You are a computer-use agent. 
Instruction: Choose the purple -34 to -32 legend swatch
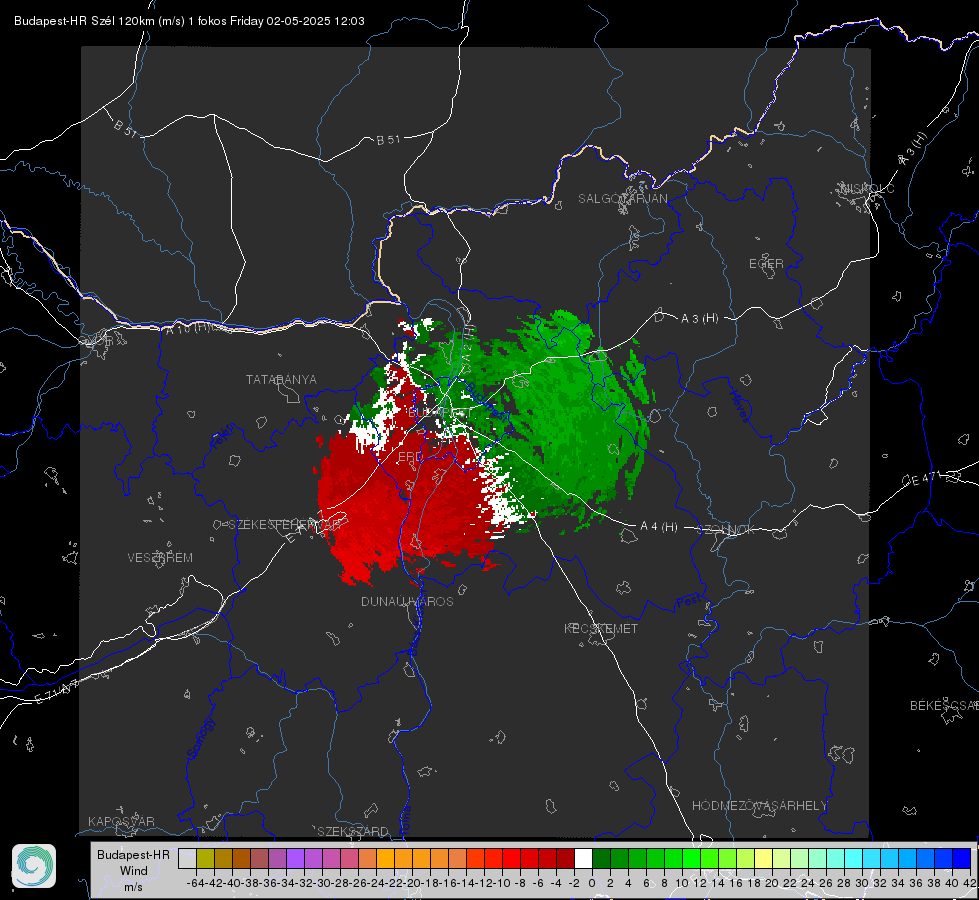(x=295, y=858)
